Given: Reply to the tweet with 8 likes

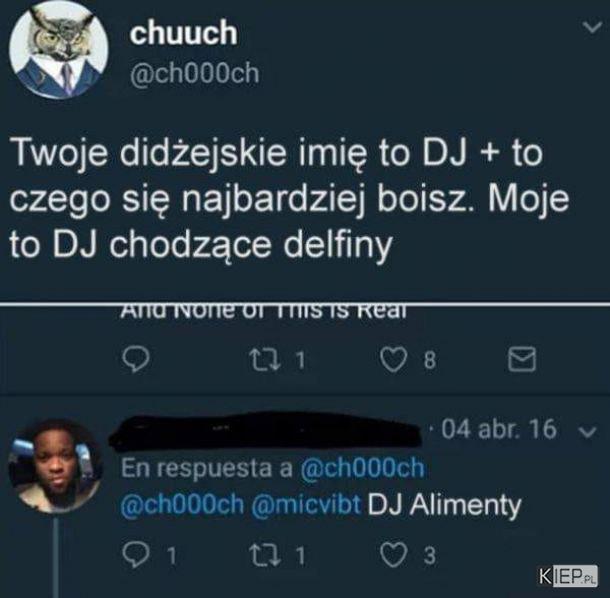Looking at the screenshot, I should point(135,360).
